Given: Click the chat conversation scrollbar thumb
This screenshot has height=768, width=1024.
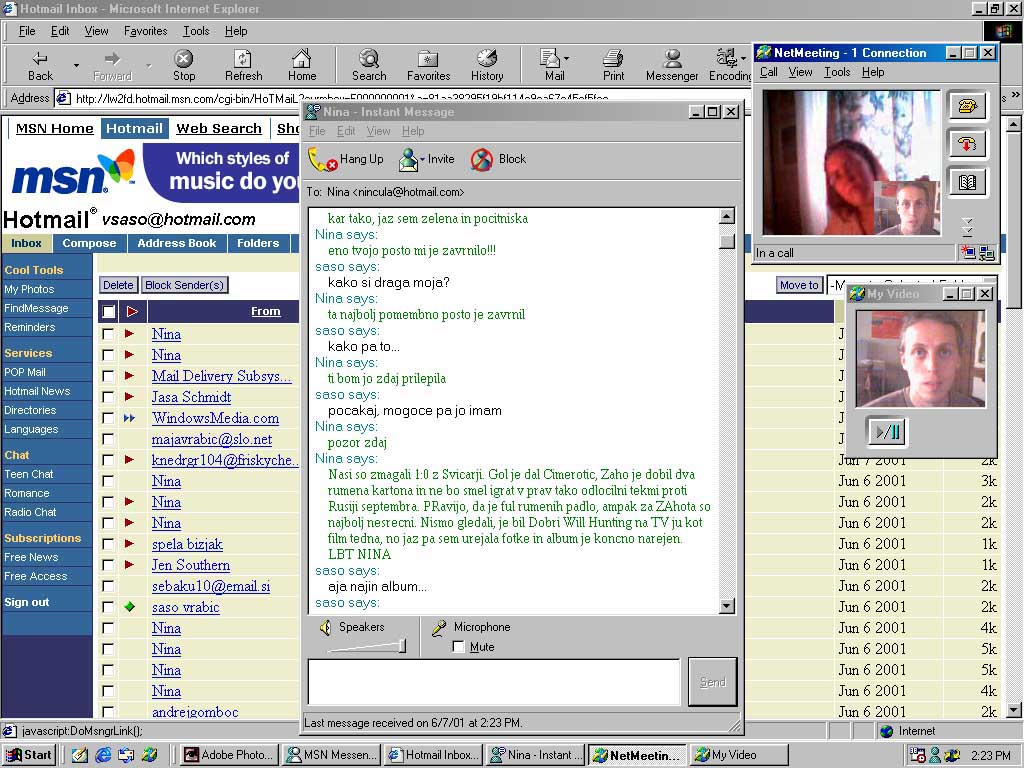Looking at the screenshot, I should pyautogui.click(x=726, y=241).
